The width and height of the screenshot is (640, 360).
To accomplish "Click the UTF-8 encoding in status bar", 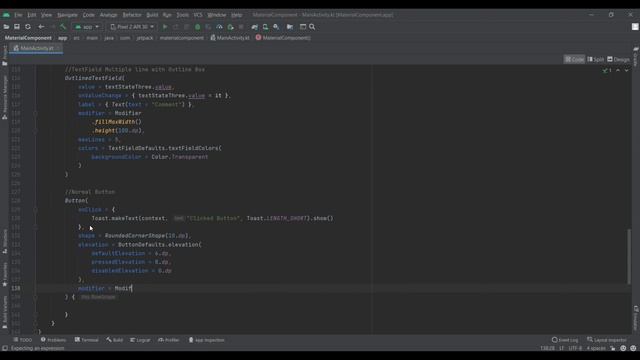I will click(x=575, y=348).
